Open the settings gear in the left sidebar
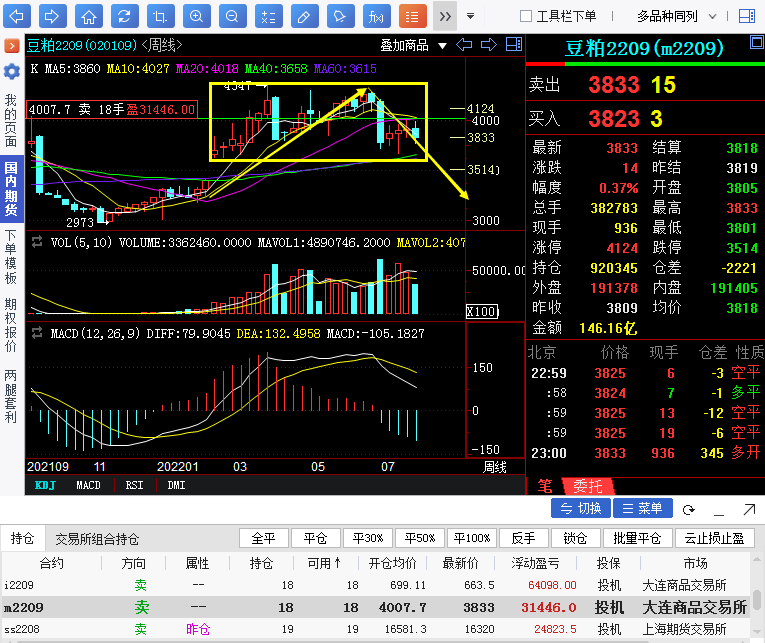Viewport: 765px width, 643px height. tap(11, 71)
